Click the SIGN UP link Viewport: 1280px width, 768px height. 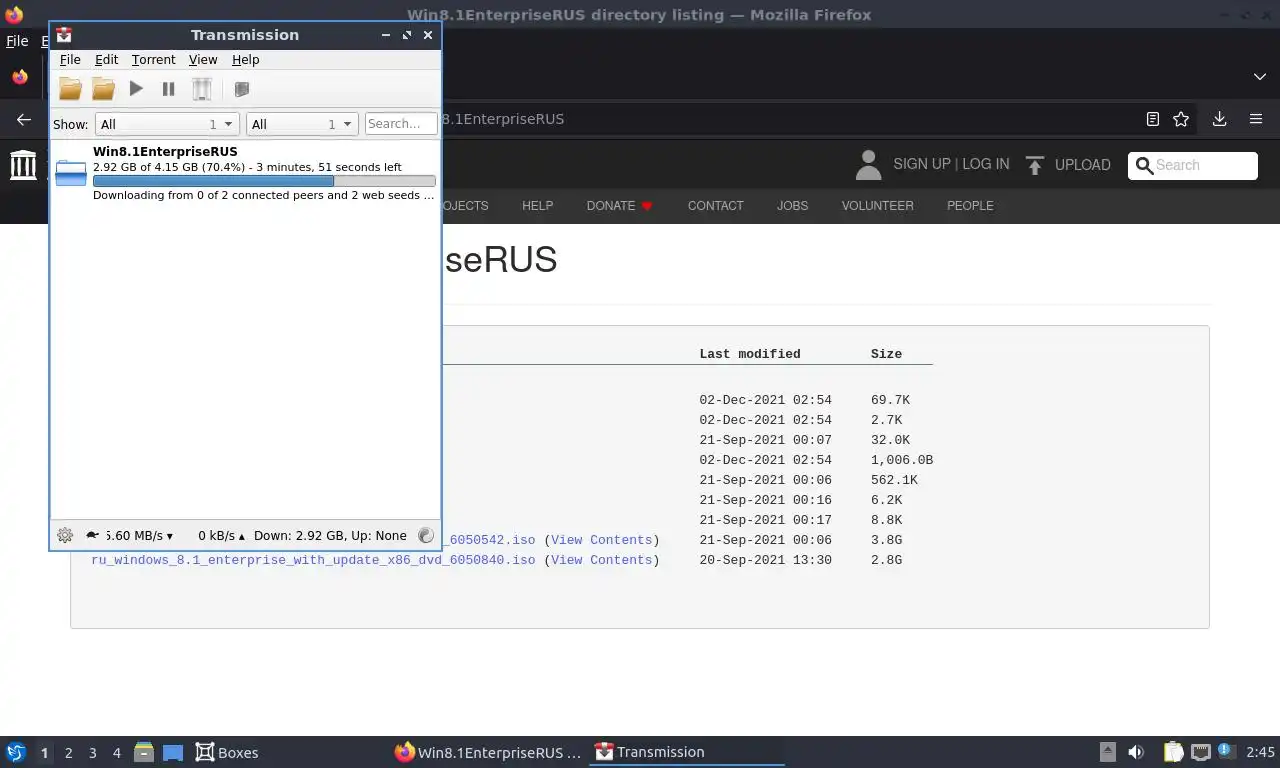coord(922,164)
